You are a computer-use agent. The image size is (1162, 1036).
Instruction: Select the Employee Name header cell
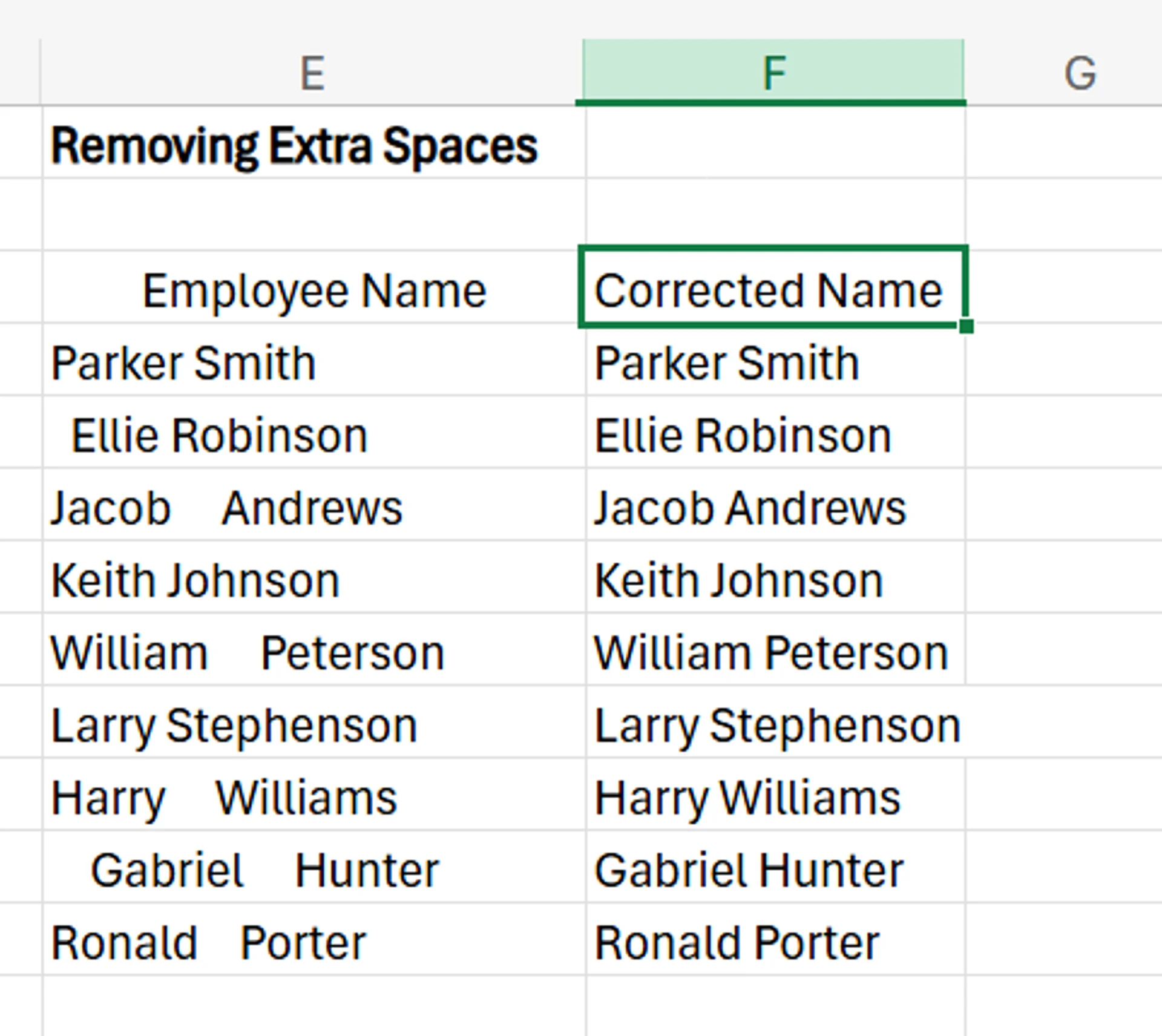coord(312,290)
